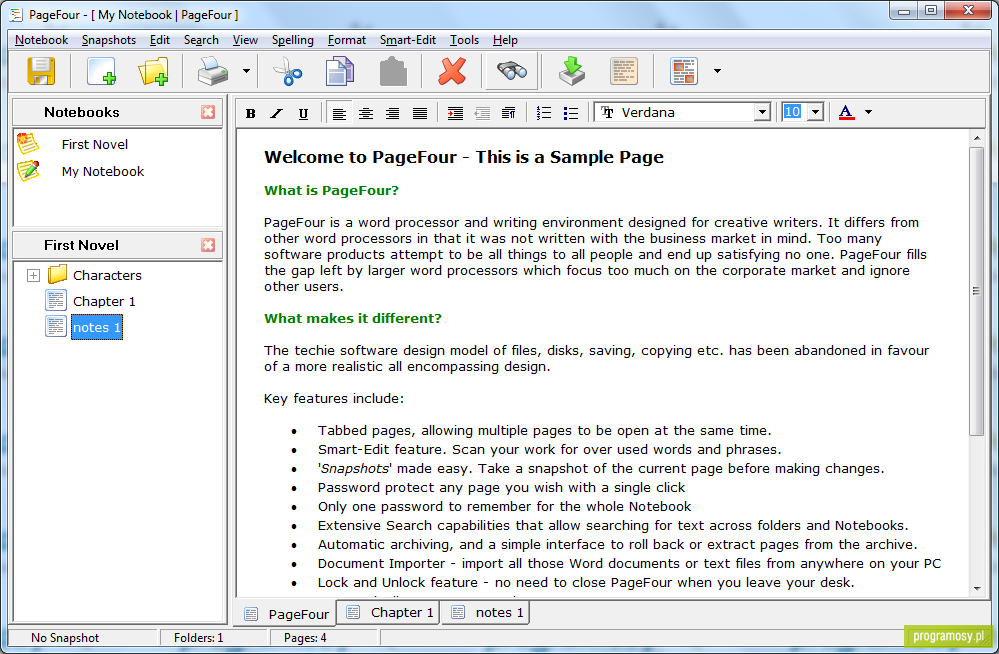Open the Search menu
Viewport: 999px width, 654px height.
[201, 40]
